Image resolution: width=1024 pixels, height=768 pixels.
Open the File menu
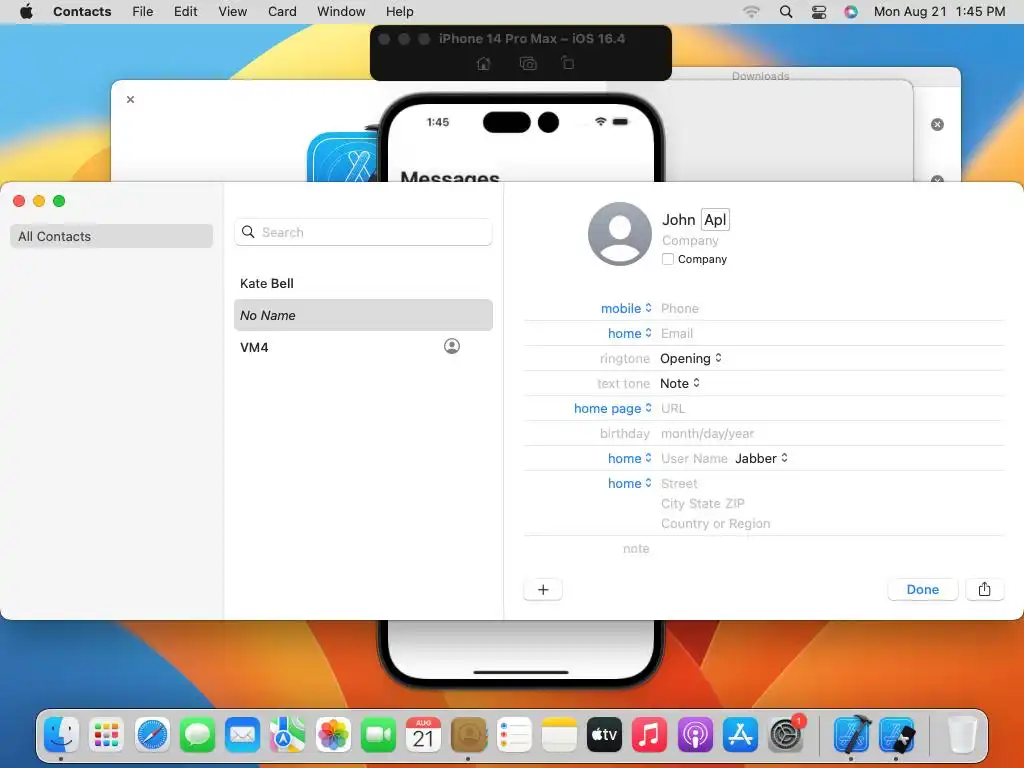tap(142, 12)
